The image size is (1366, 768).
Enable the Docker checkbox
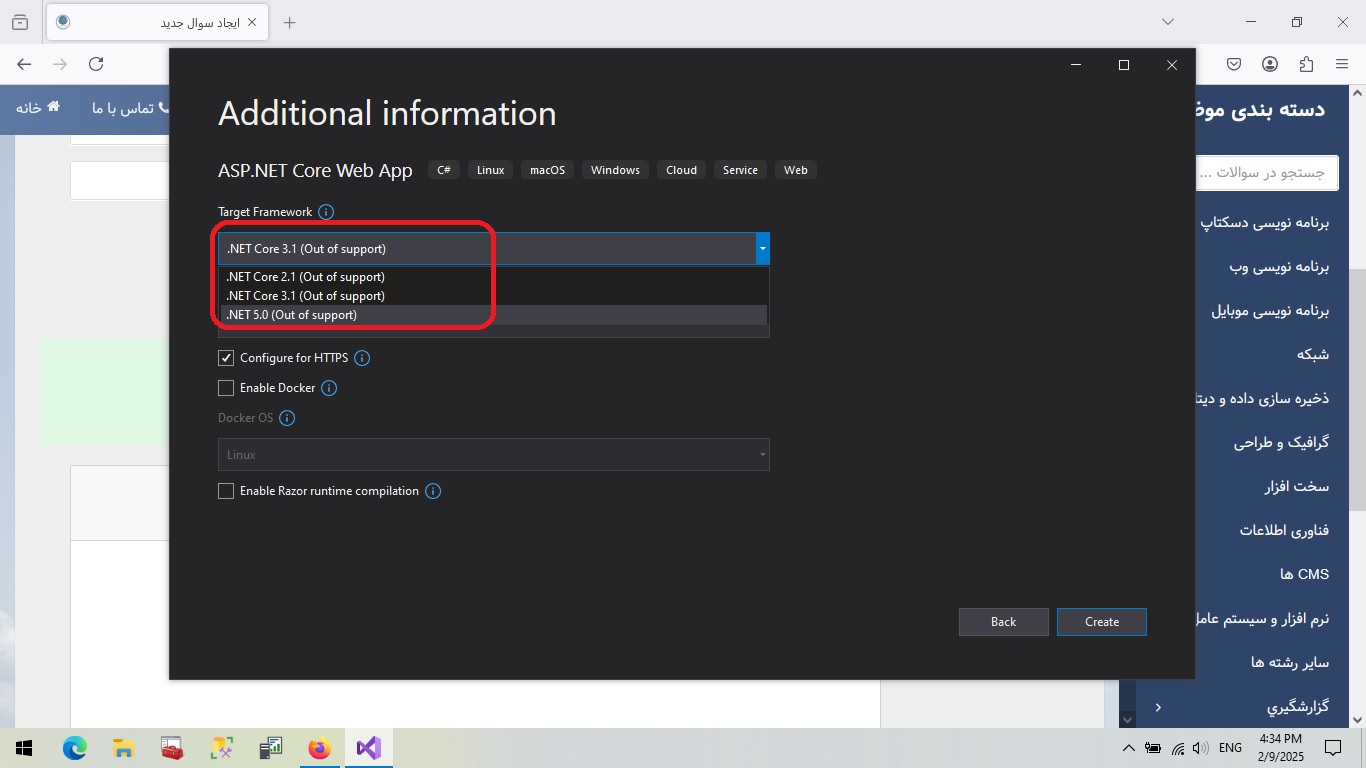point(226,388)
